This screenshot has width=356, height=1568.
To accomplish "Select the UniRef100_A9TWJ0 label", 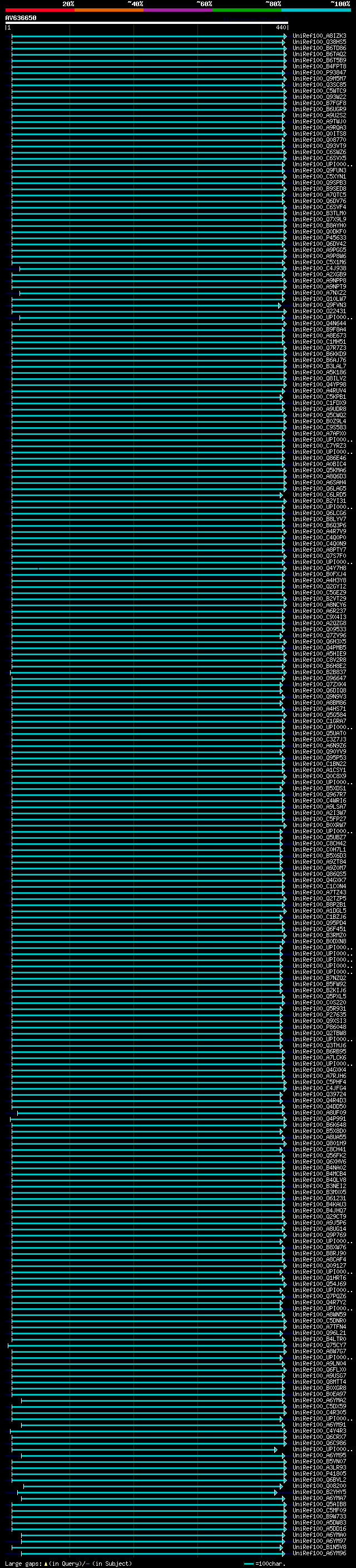I will pyautogui.click(x=319, y=122).
